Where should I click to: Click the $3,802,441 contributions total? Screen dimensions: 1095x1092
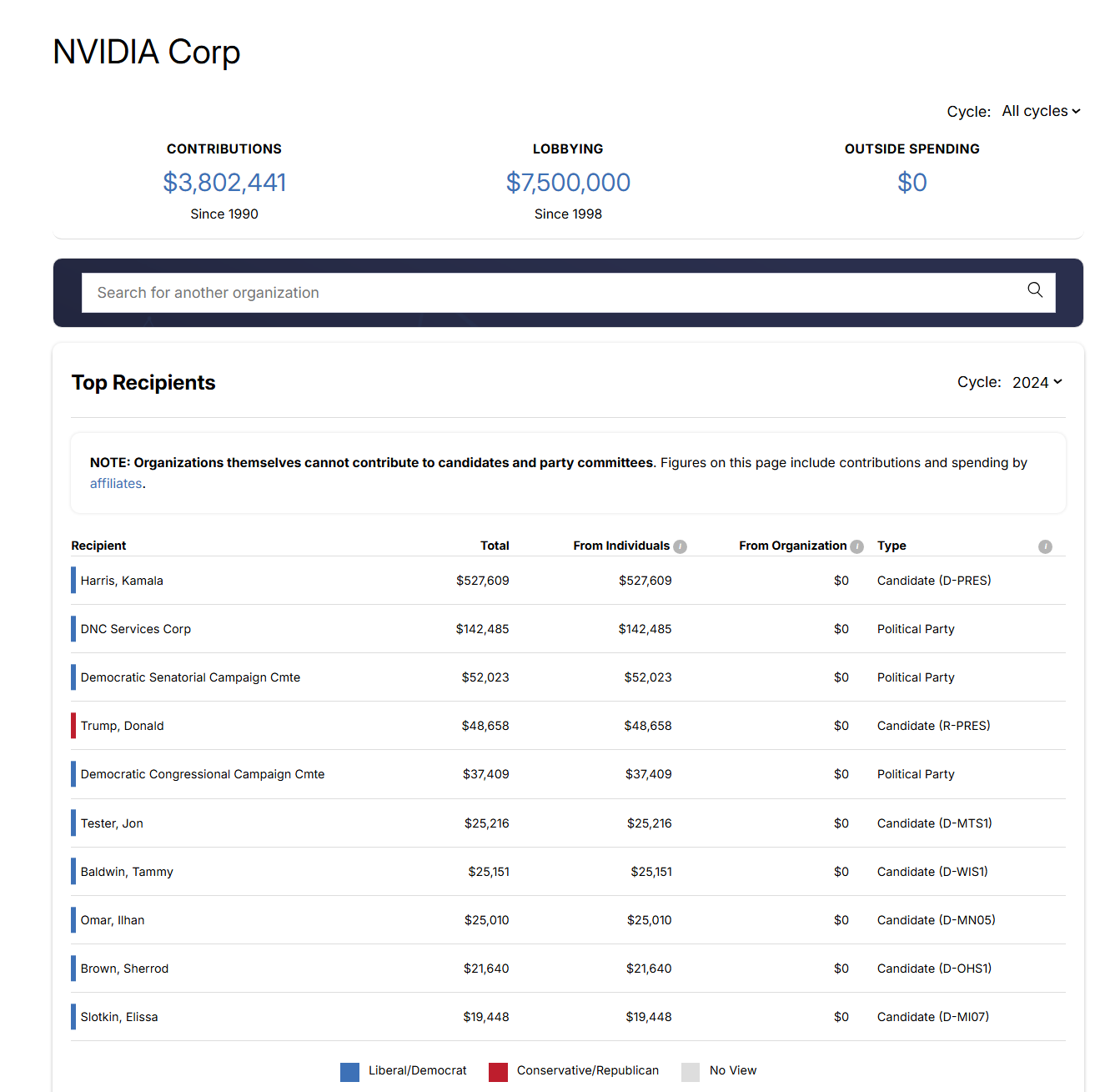point(224,183)
